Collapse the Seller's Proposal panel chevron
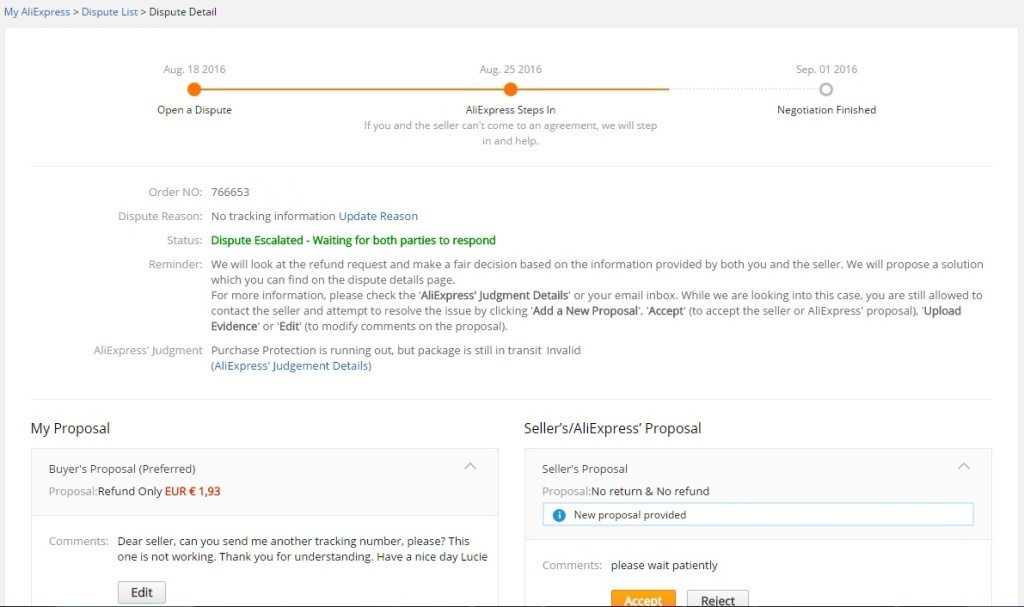This screenshot has height=607, width=1024. coord(963,466)
